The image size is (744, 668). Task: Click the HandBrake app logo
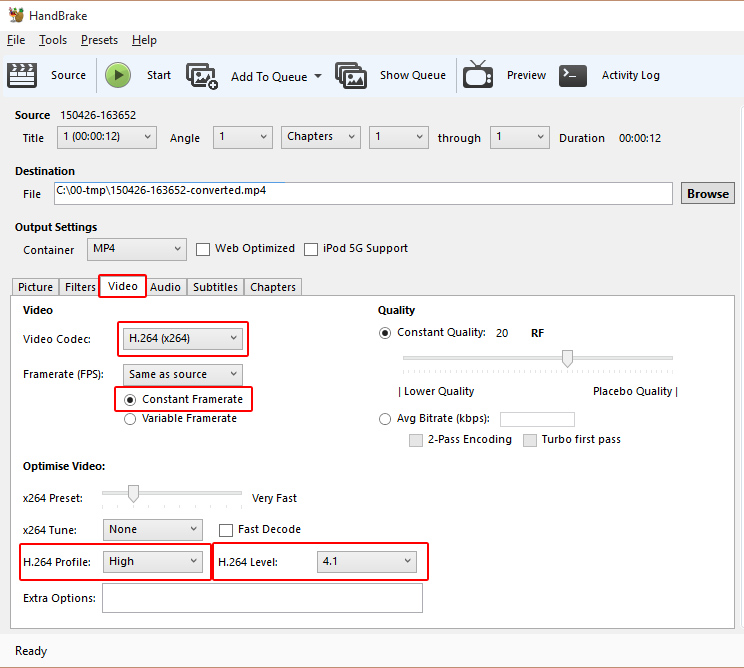click(x=16, y=15)
